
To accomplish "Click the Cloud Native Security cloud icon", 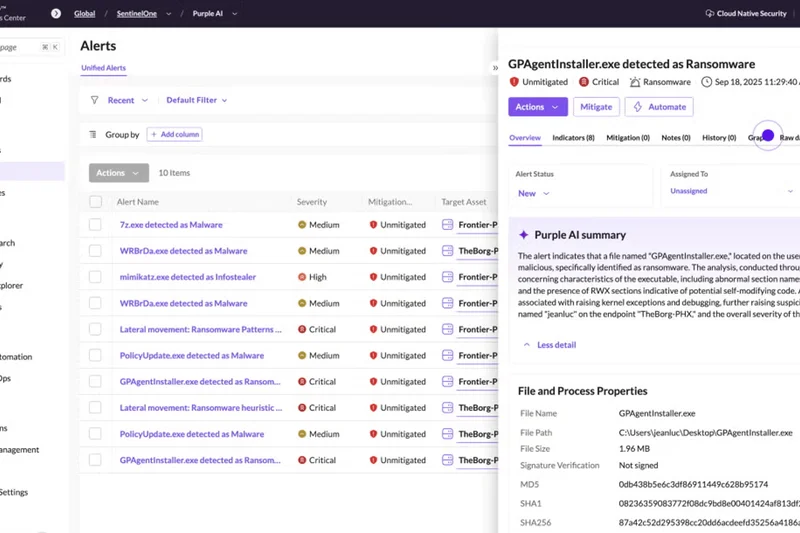I will (710, 14).
